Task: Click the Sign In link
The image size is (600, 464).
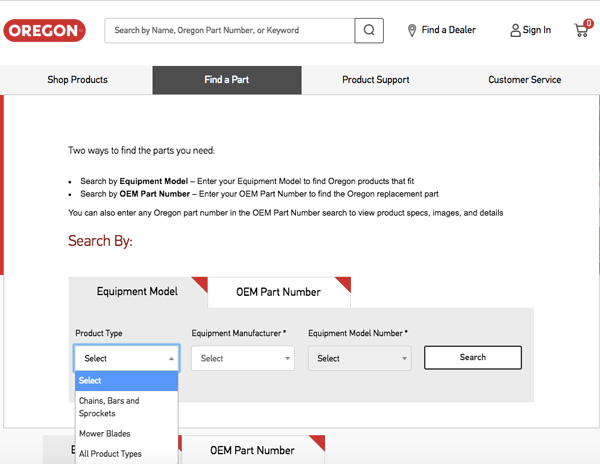Action: [x=537, y=31]
